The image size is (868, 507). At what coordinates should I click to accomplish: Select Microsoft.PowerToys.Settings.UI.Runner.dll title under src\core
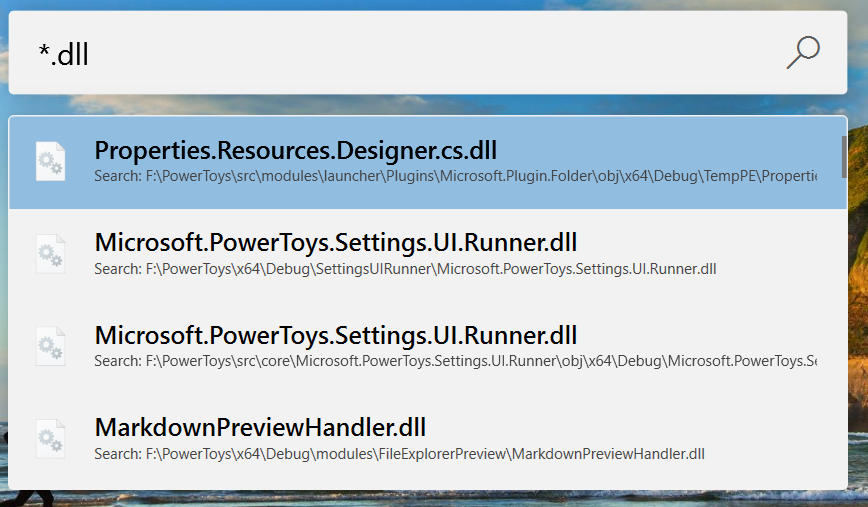[x=335, y=334]
